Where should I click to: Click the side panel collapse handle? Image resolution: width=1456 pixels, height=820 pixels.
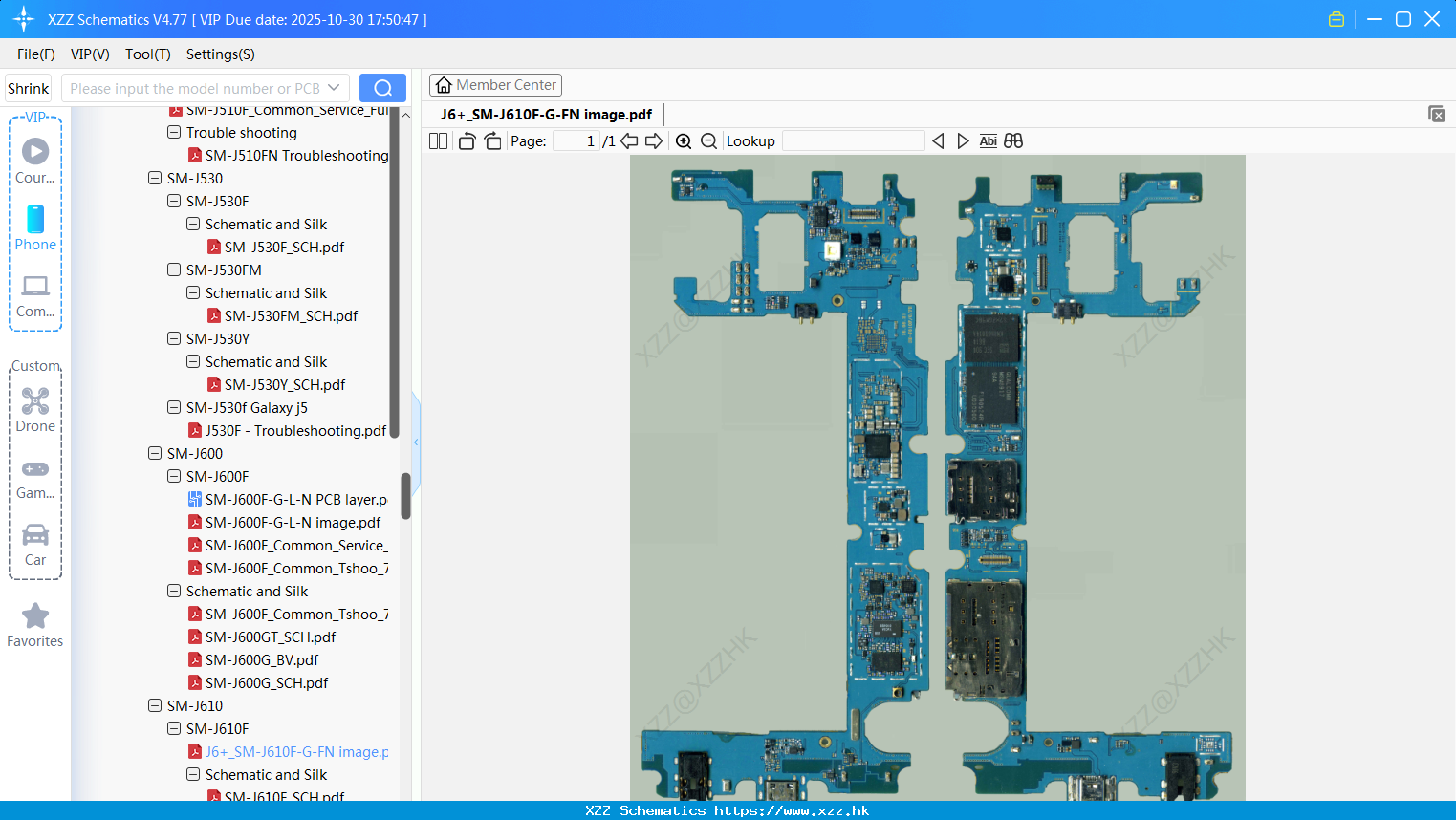[416, 442]
